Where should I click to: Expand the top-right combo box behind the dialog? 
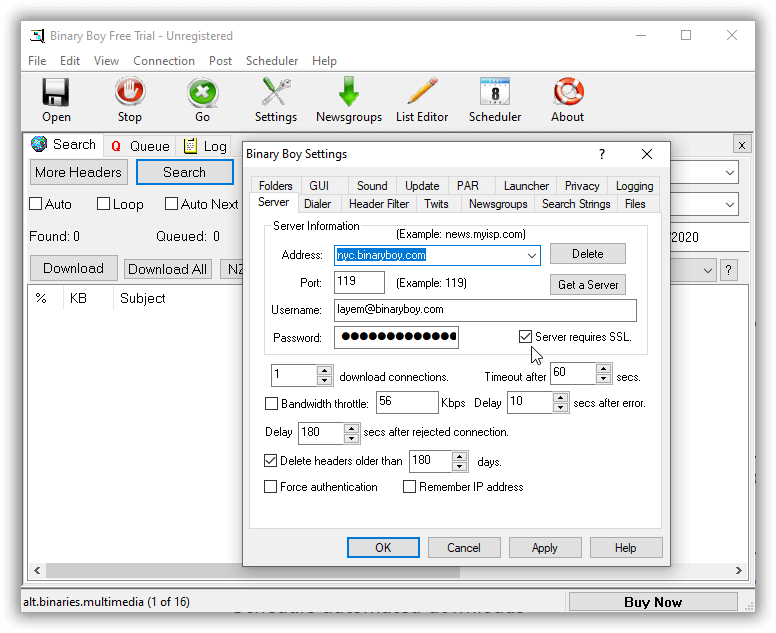(x=729, y=173)
